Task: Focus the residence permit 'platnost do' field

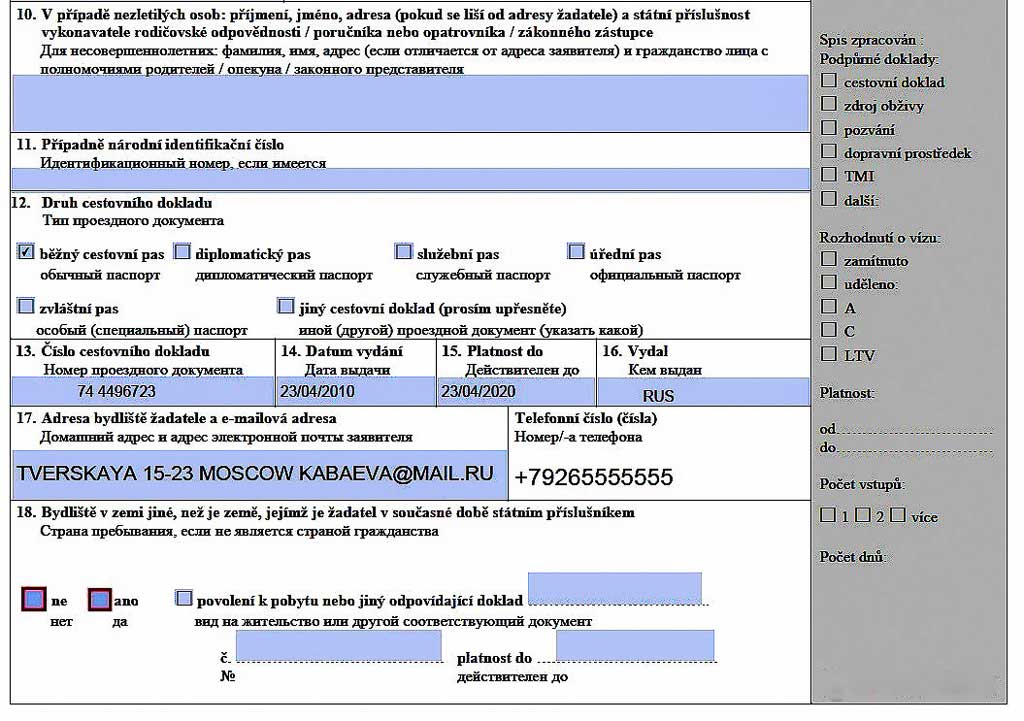Action: [x=635, y=646]
